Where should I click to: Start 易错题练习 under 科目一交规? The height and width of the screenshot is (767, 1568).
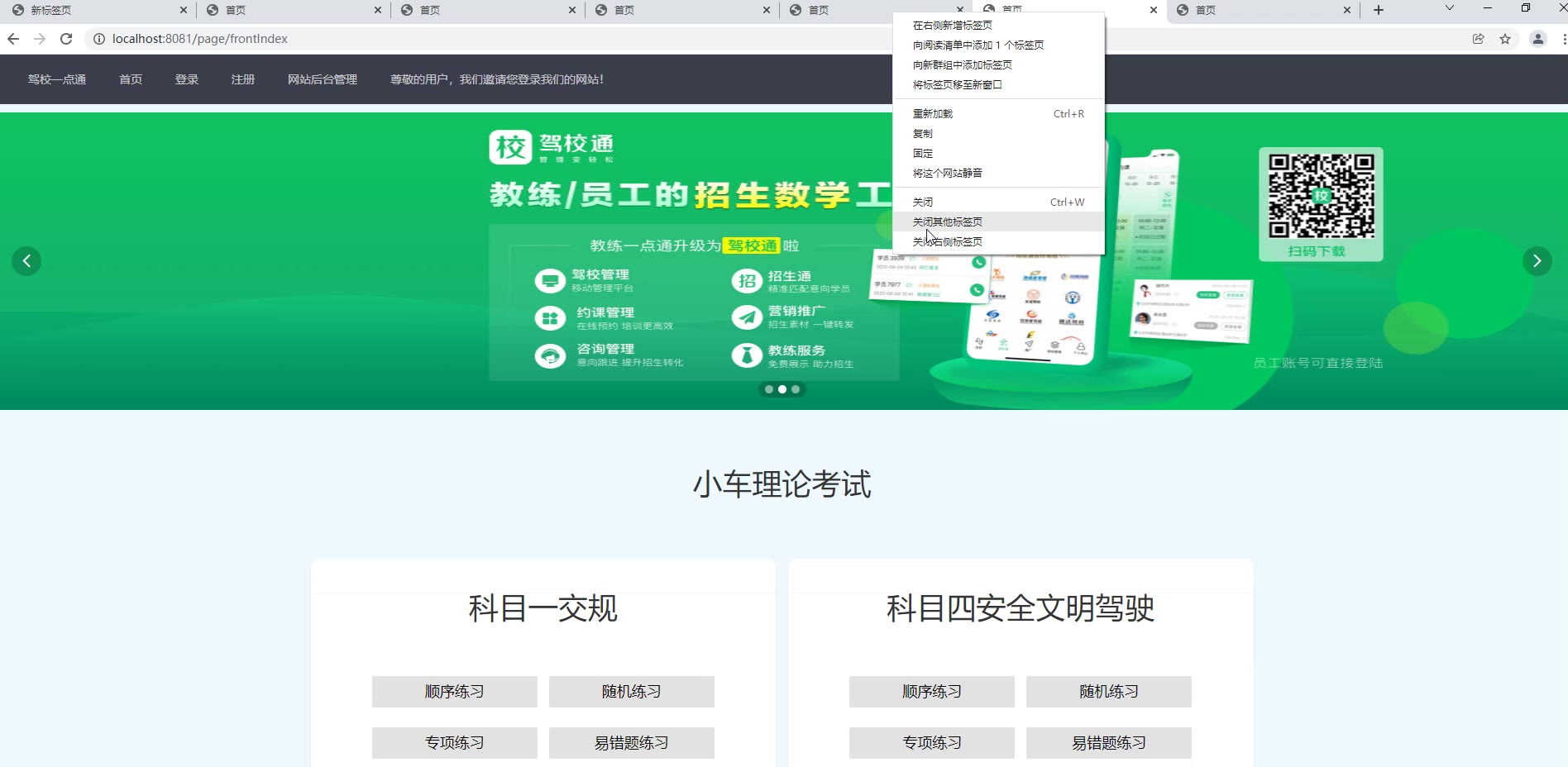point(632,743)
